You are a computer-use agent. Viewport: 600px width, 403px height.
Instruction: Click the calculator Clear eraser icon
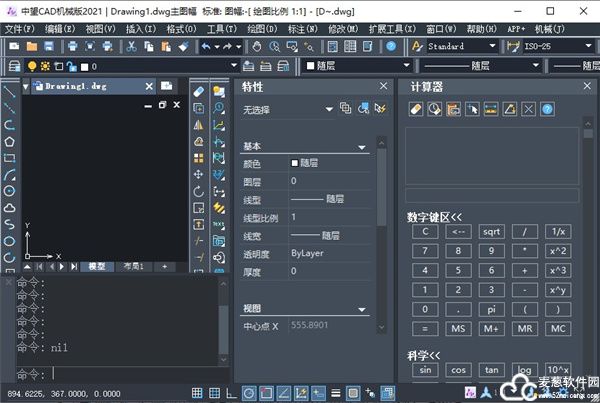[x=416, y=109]
